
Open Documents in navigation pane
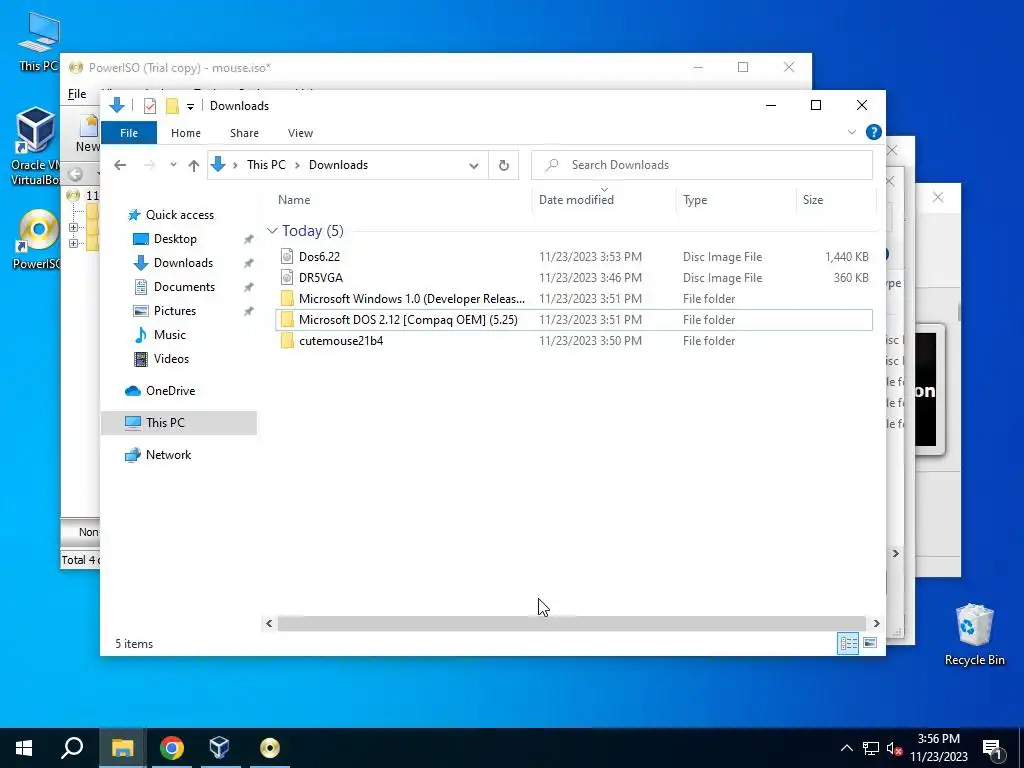184,287
